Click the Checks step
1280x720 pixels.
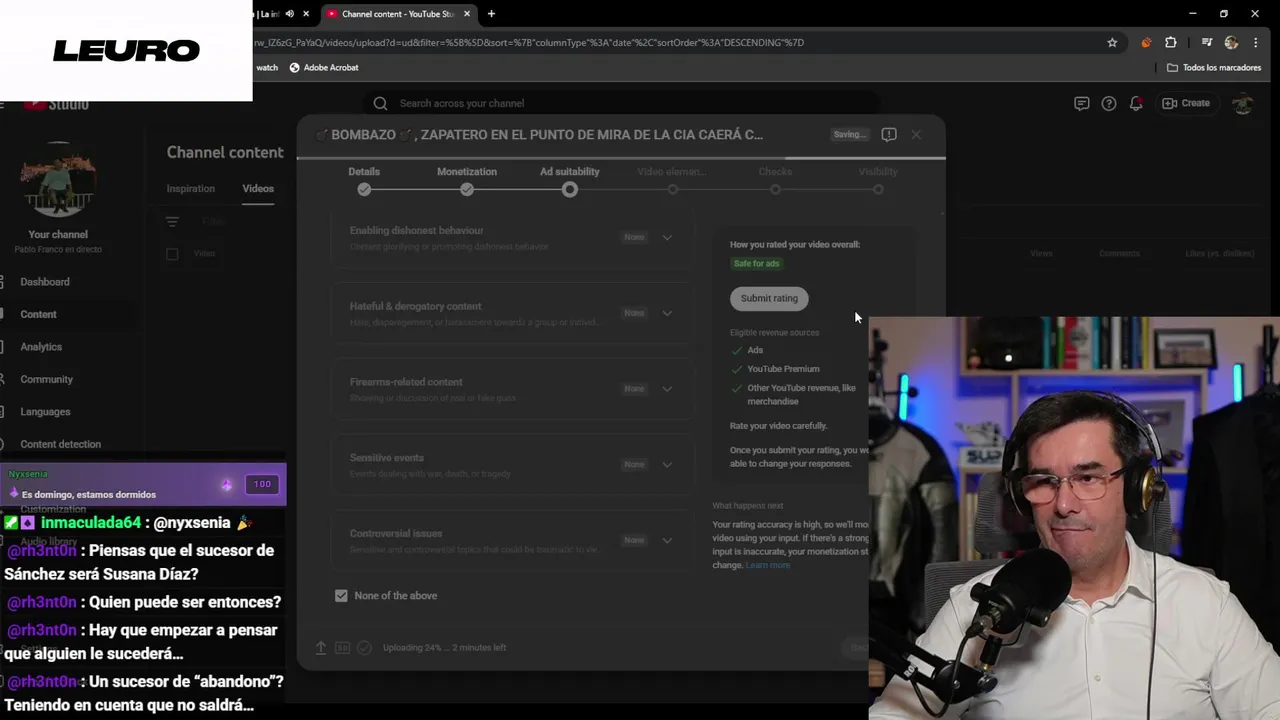(x=775, y=180)
